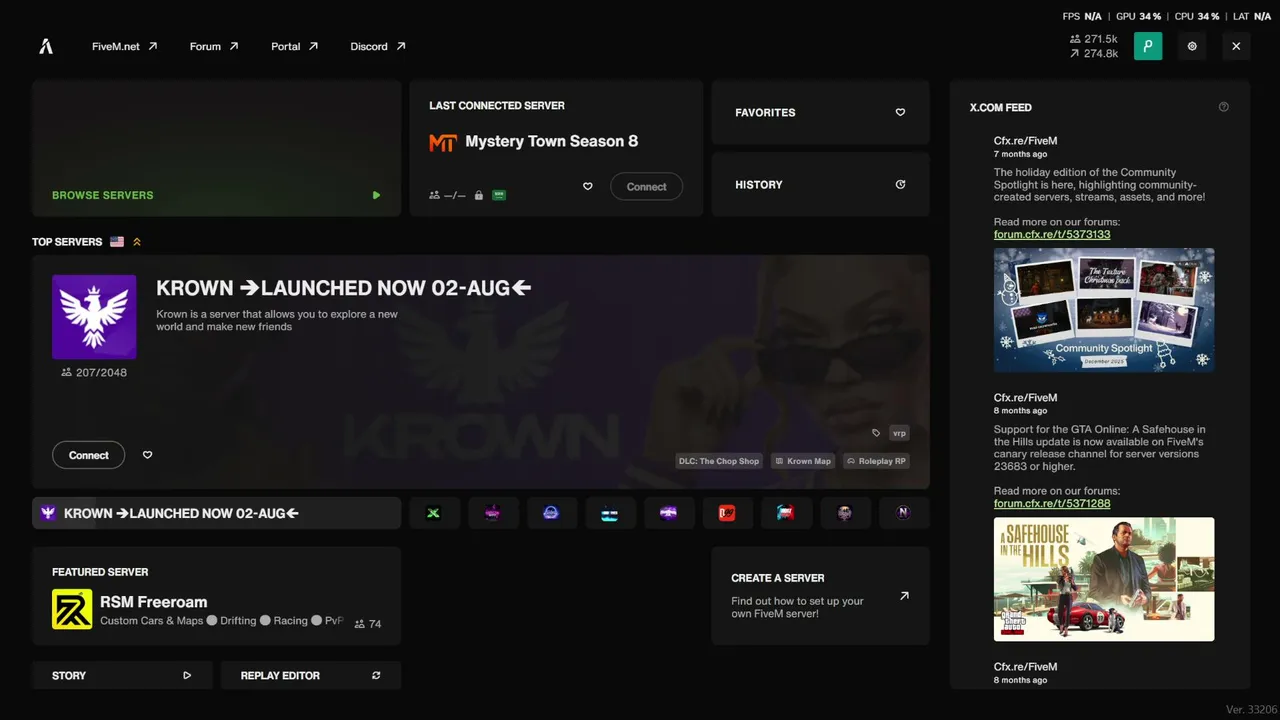The width and height of the screenshot is (1280, 720).
Task: Select the red square server icon
Action: pos(727,513)
